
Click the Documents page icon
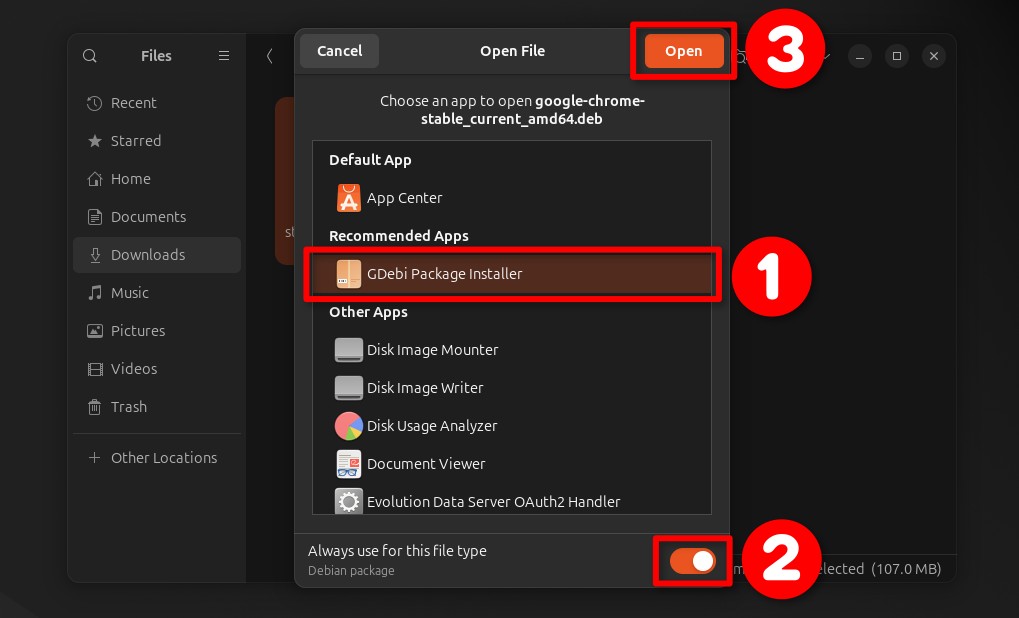tap(95, 216)
